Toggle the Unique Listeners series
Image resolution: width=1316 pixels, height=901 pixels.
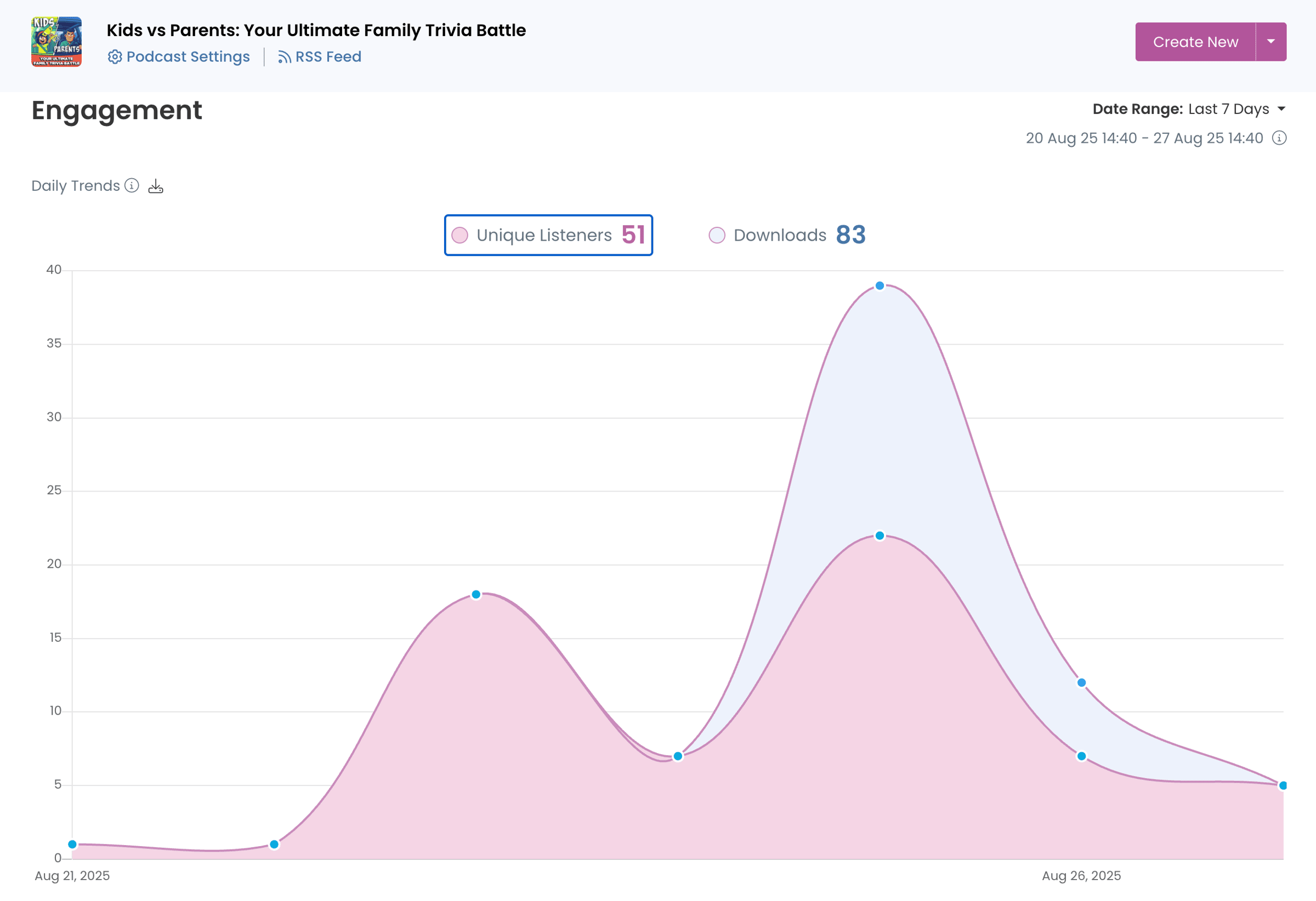544,236
